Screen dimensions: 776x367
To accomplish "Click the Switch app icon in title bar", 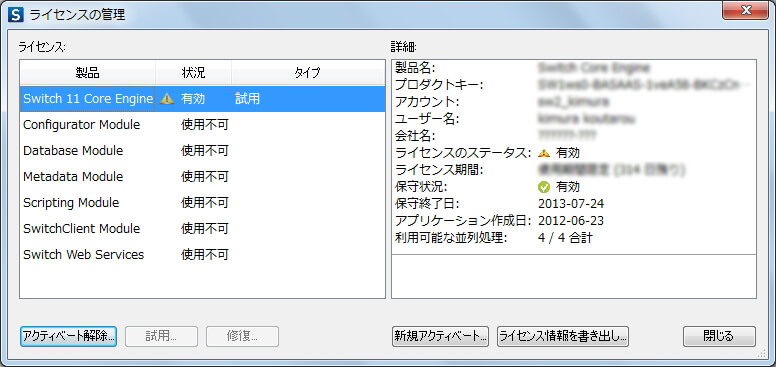I will (16, 14).
